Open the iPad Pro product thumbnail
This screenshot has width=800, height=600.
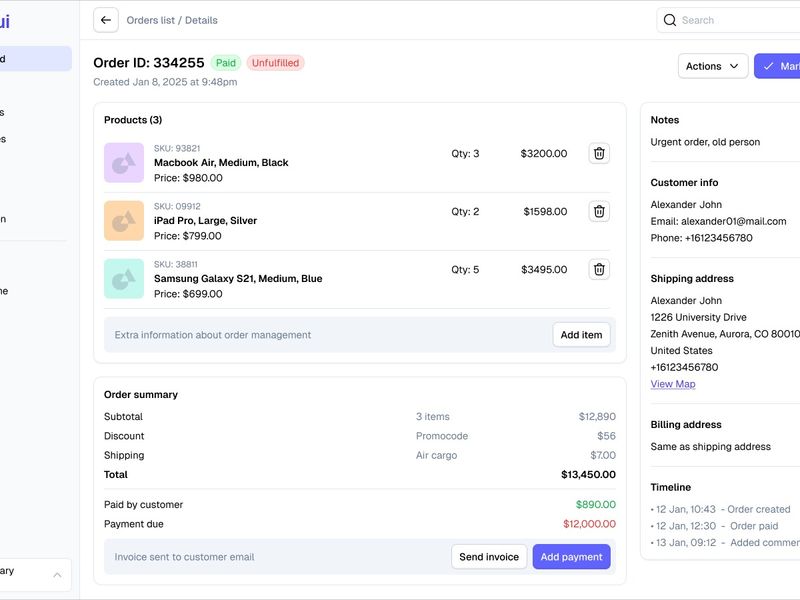[125, 219]
